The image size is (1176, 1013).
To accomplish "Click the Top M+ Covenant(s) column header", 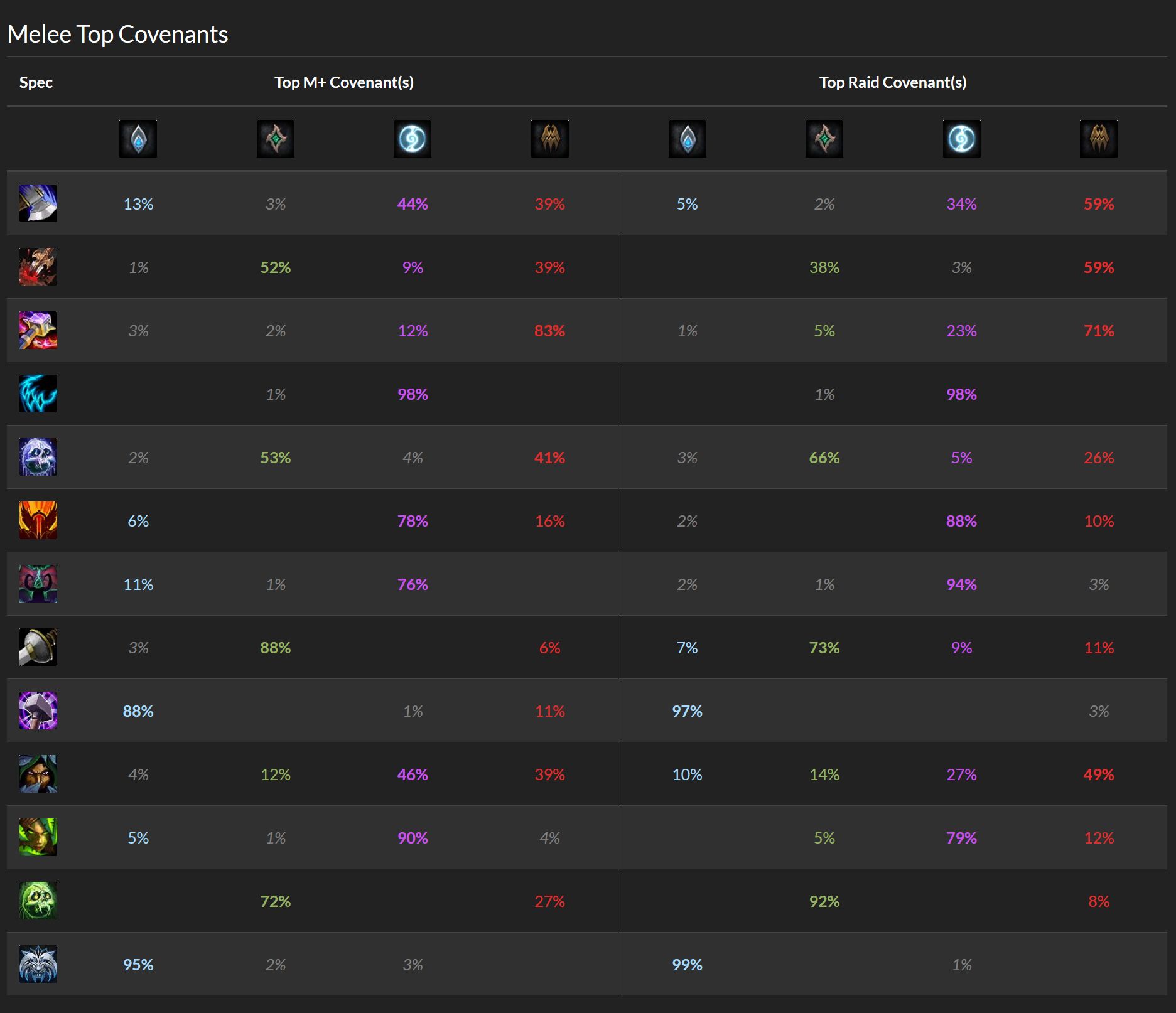I will (x=344, y=82).
